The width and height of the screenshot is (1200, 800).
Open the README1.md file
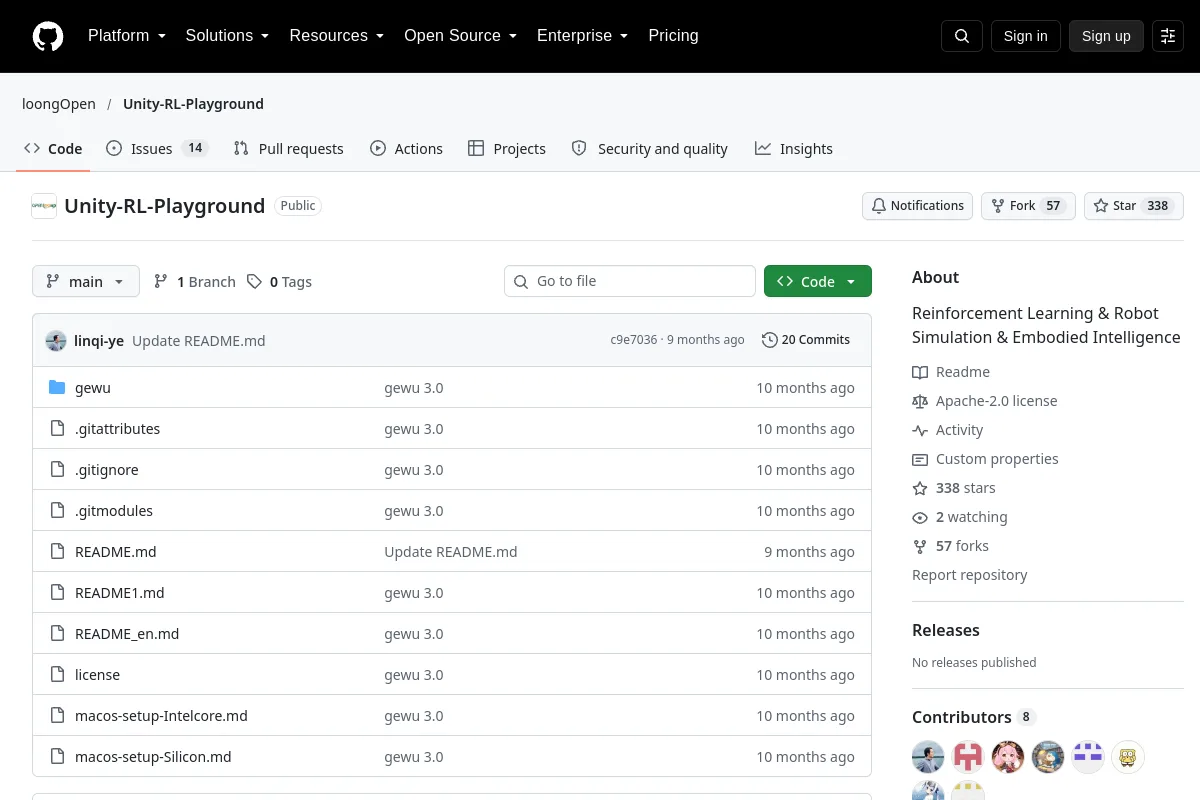(120, 593)
